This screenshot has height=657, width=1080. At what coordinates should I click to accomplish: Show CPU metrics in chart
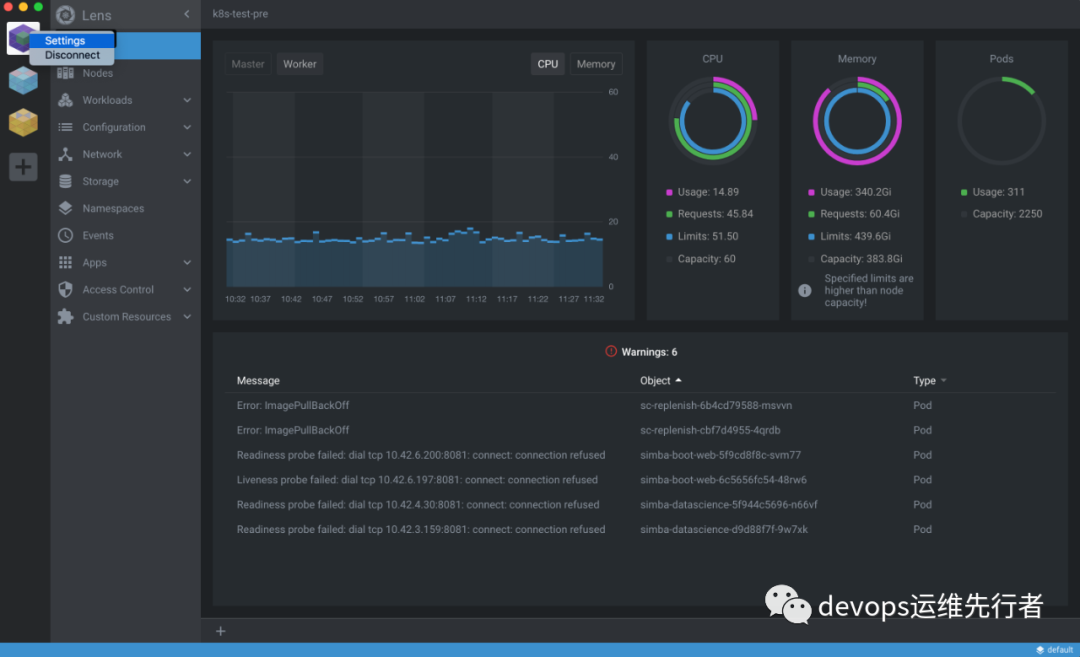pyautogui.click(x=548, y=64)
